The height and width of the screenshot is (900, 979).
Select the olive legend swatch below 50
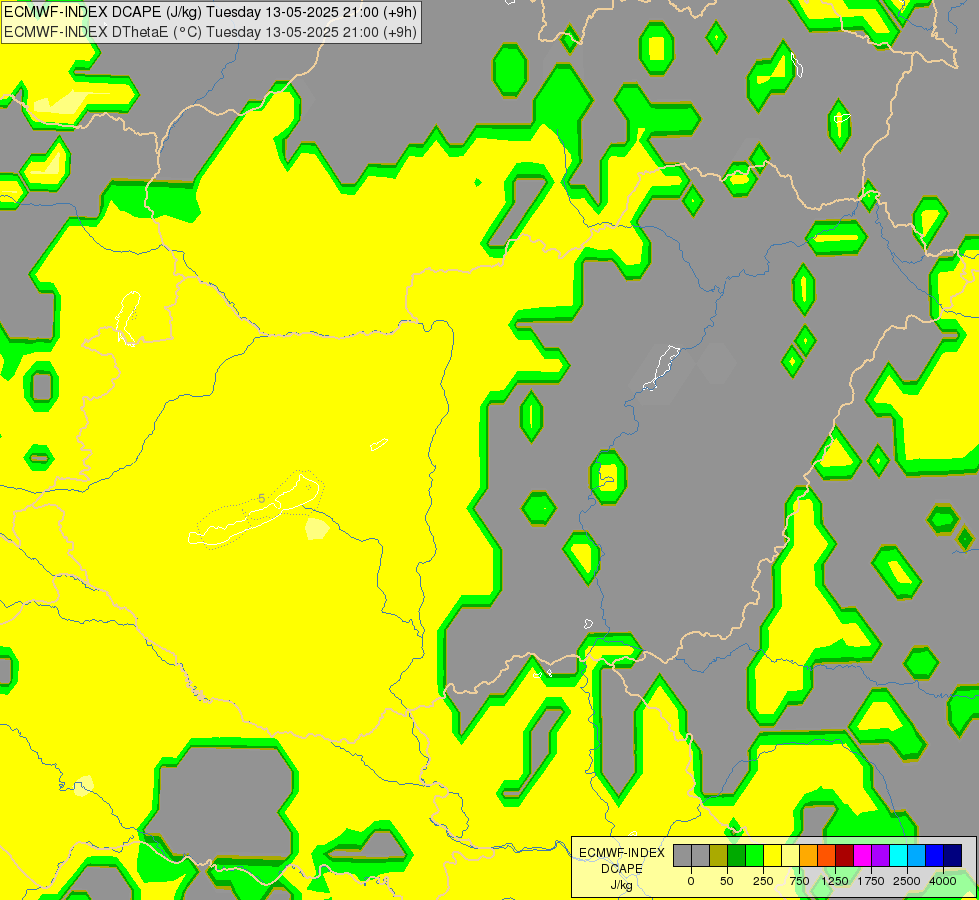pyautogui.click(x=719, y=855)
